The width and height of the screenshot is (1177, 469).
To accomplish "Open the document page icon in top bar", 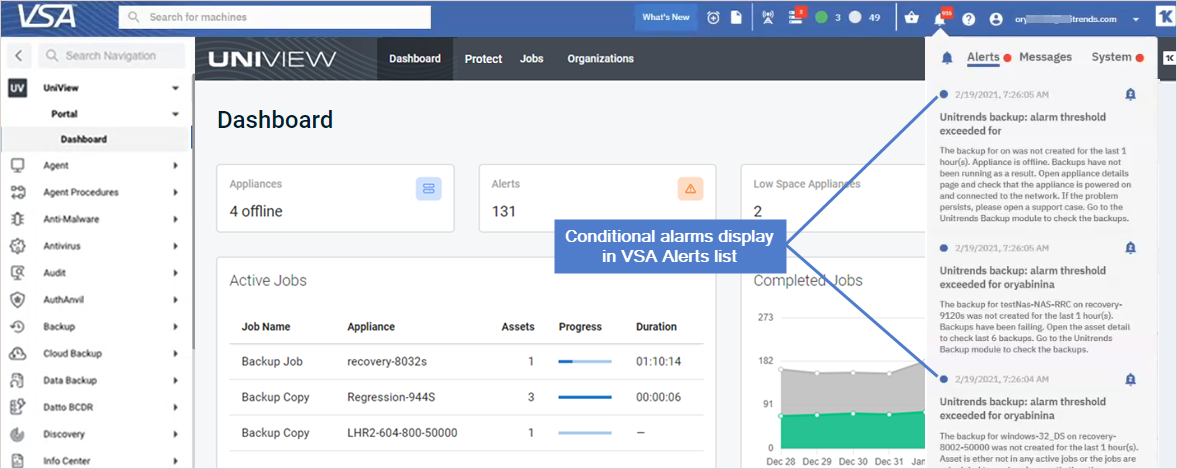I will click(736, 18).
